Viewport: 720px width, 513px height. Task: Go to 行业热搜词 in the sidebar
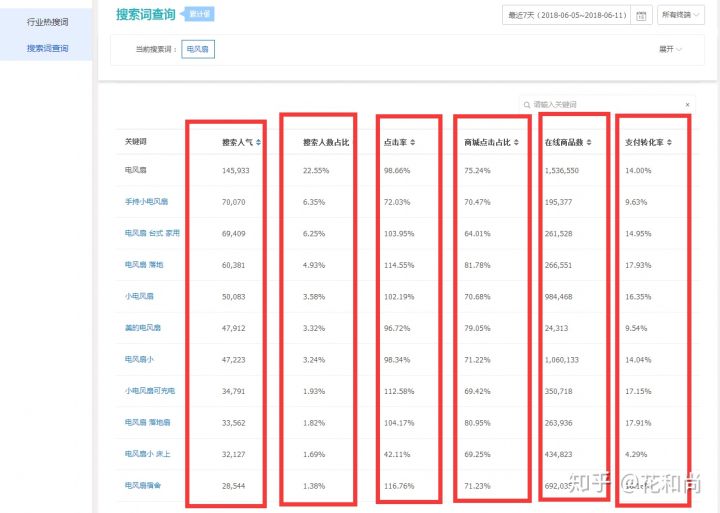(48, 22)
